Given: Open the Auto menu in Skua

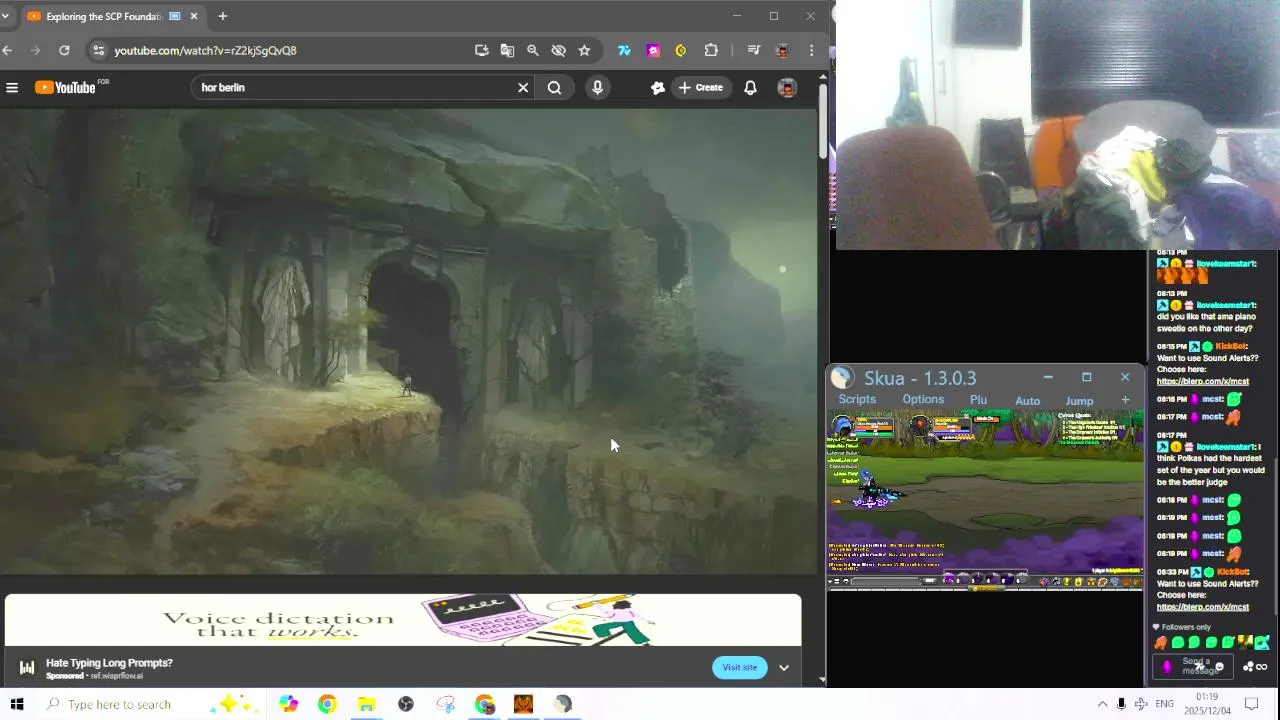Looking at the screenshot, I should tap(1028, 400).
